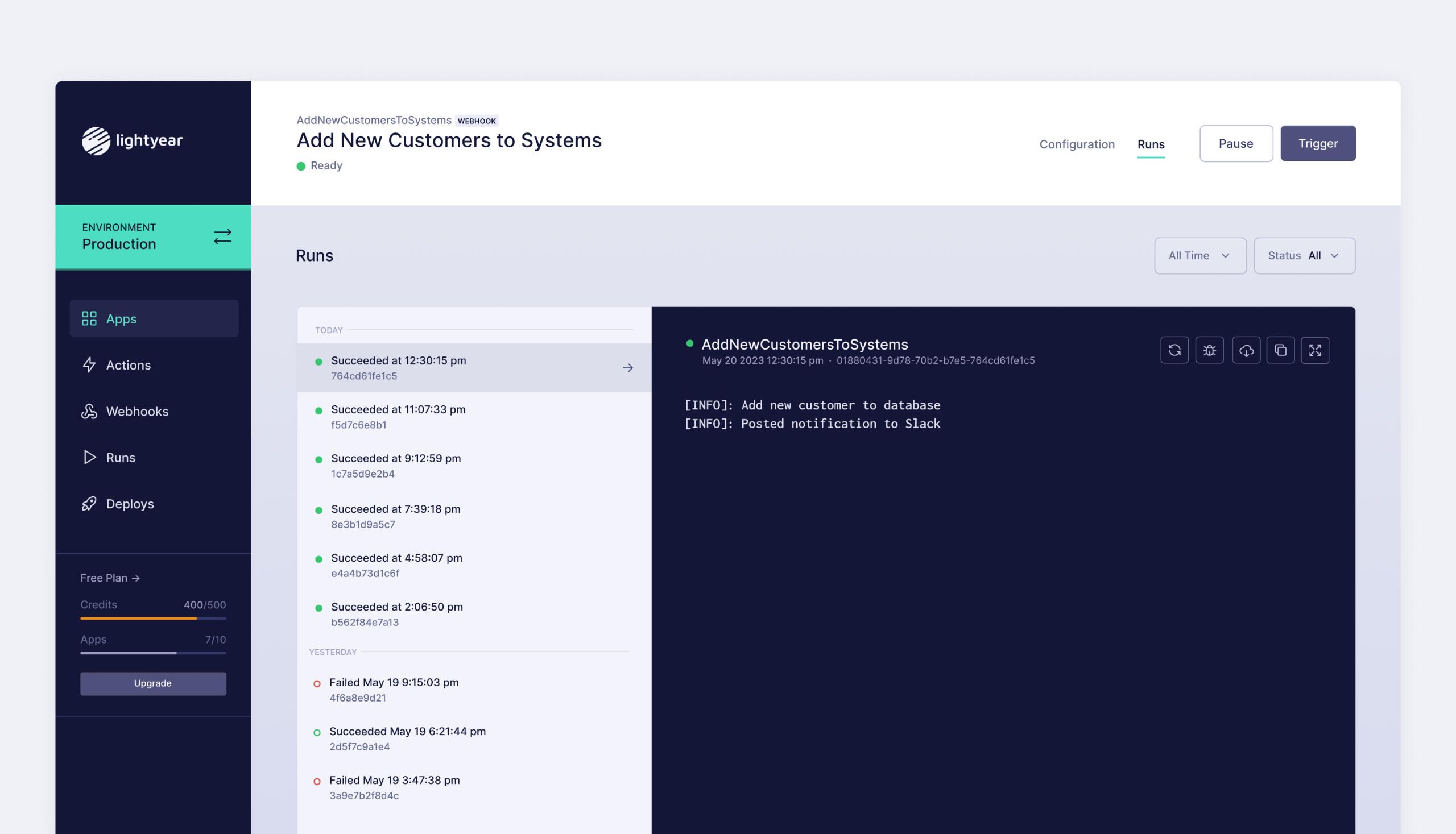
Task: Click the Upgrade button in sidebar
Action: tap(153, 683)
